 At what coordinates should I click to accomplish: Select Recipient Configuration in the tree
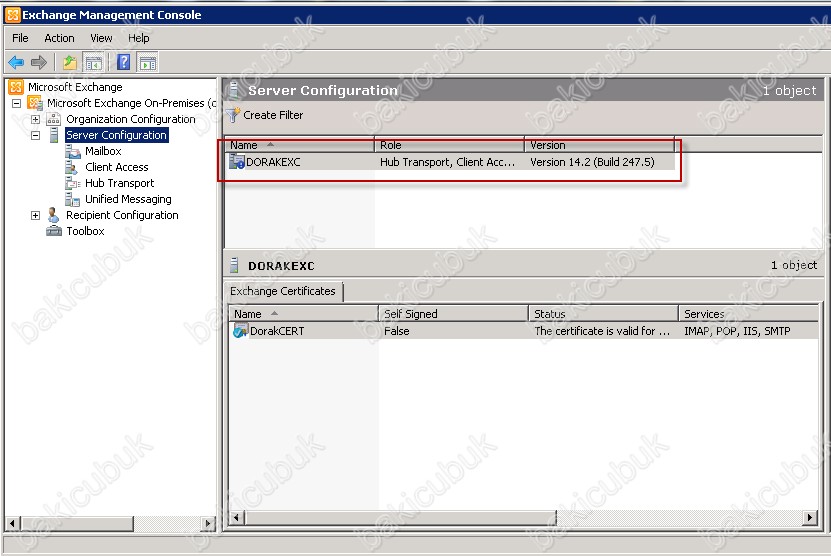122,215
